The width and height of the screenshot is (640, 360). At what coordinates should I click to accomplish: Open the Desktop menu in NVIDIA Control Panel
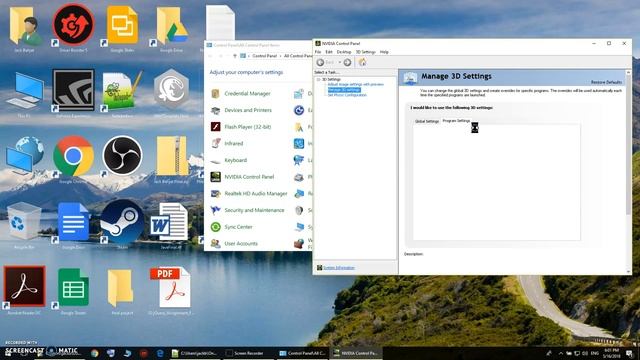[344, 52]
